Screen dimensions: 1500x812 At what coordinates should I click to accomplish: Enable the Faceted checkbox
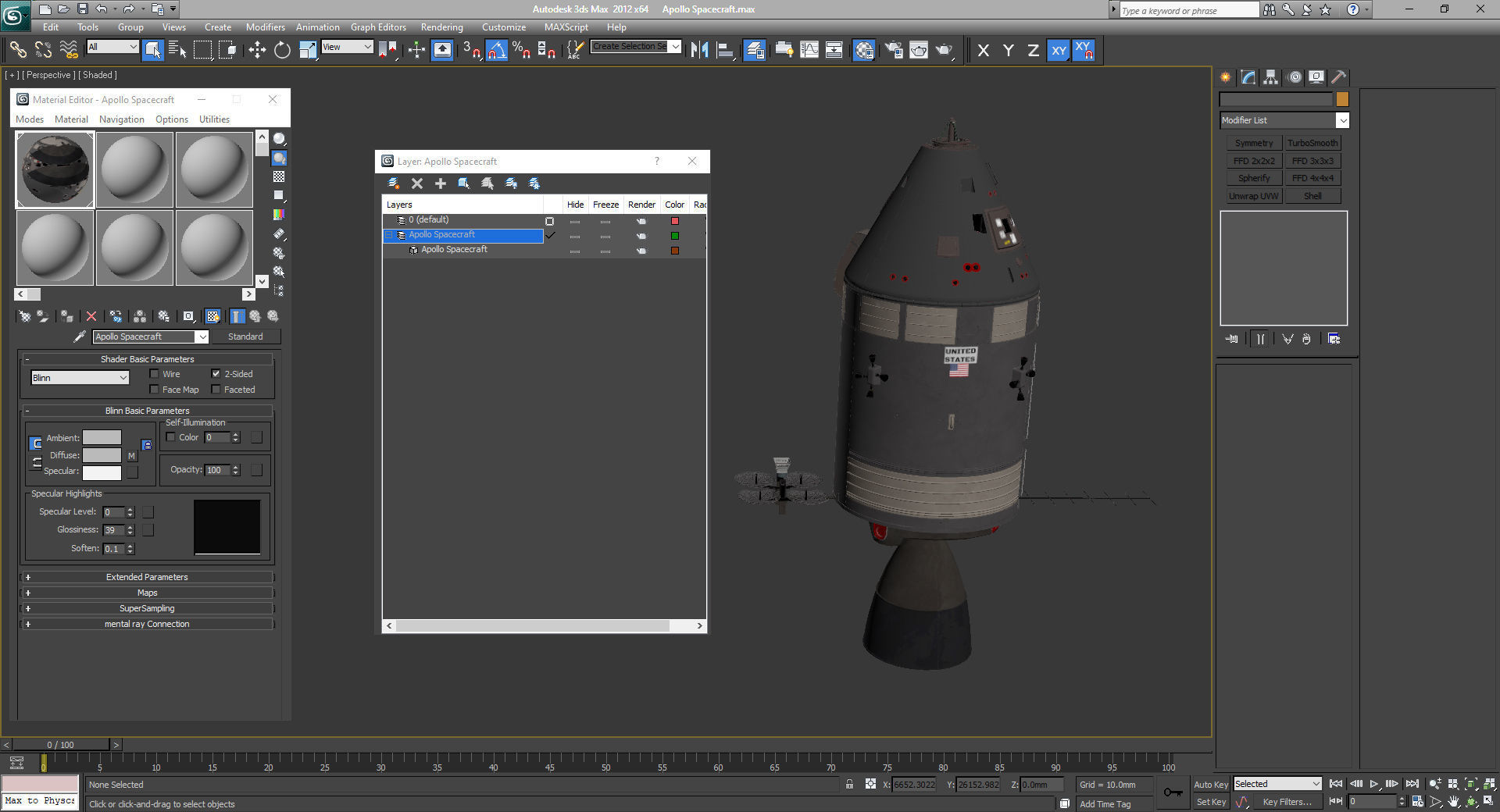click(x=216, y=390)
